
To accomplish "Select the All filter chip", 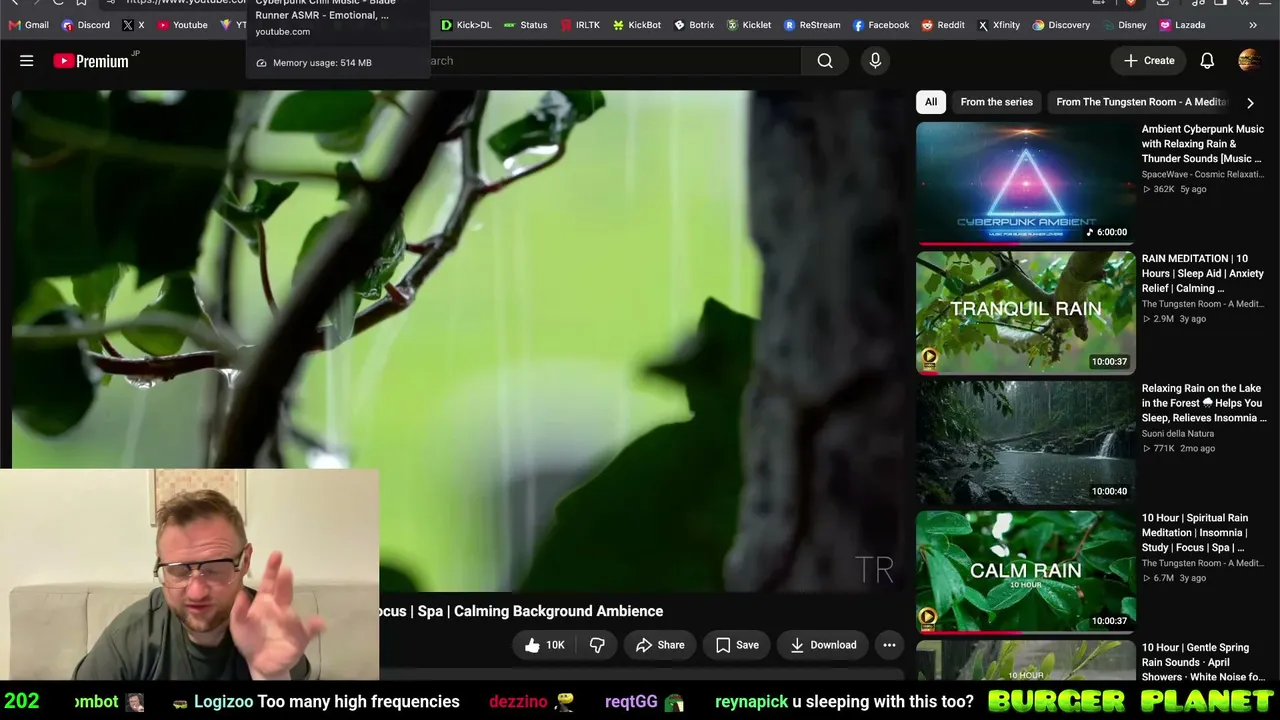I will click(931, 102).
